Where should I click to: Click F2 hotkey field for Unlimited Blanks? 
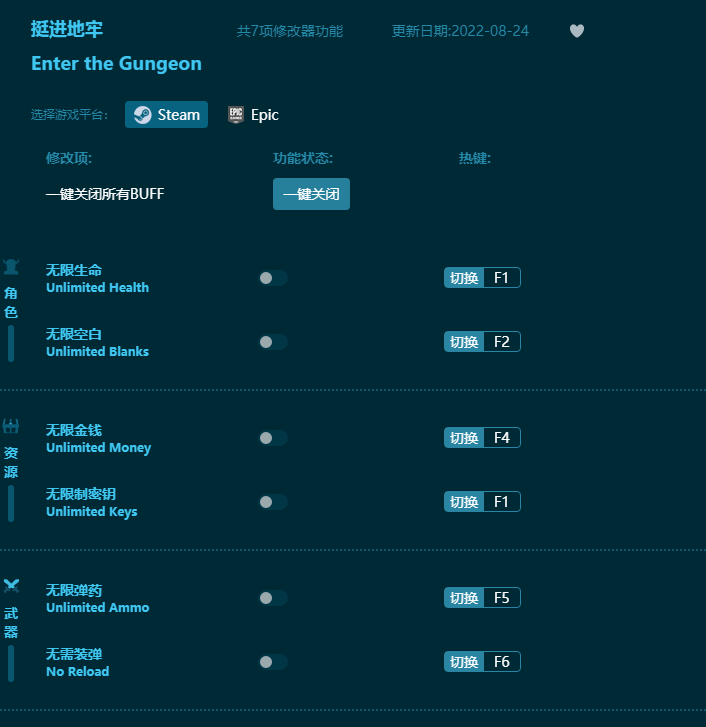tap(502, 342)
